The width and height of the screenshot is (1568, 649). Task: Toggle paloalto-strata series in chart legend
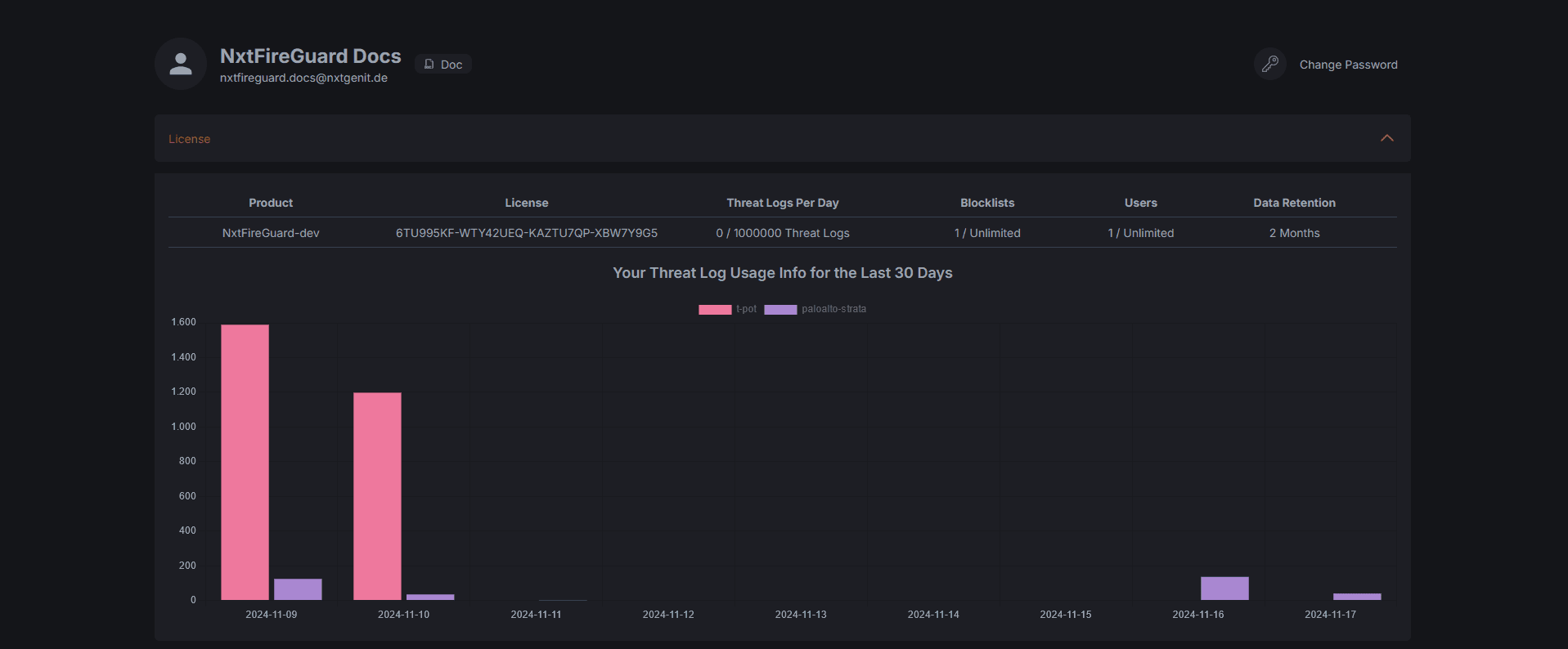[x=833, y=309]
